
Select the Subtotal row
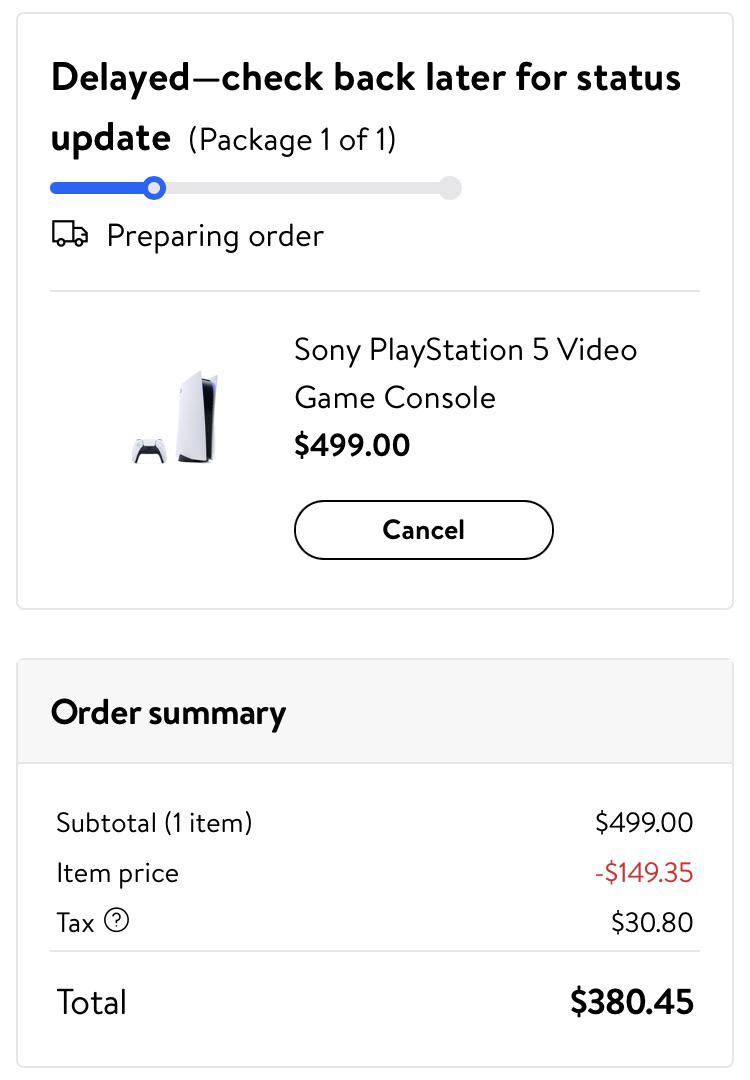pos(155,822)
